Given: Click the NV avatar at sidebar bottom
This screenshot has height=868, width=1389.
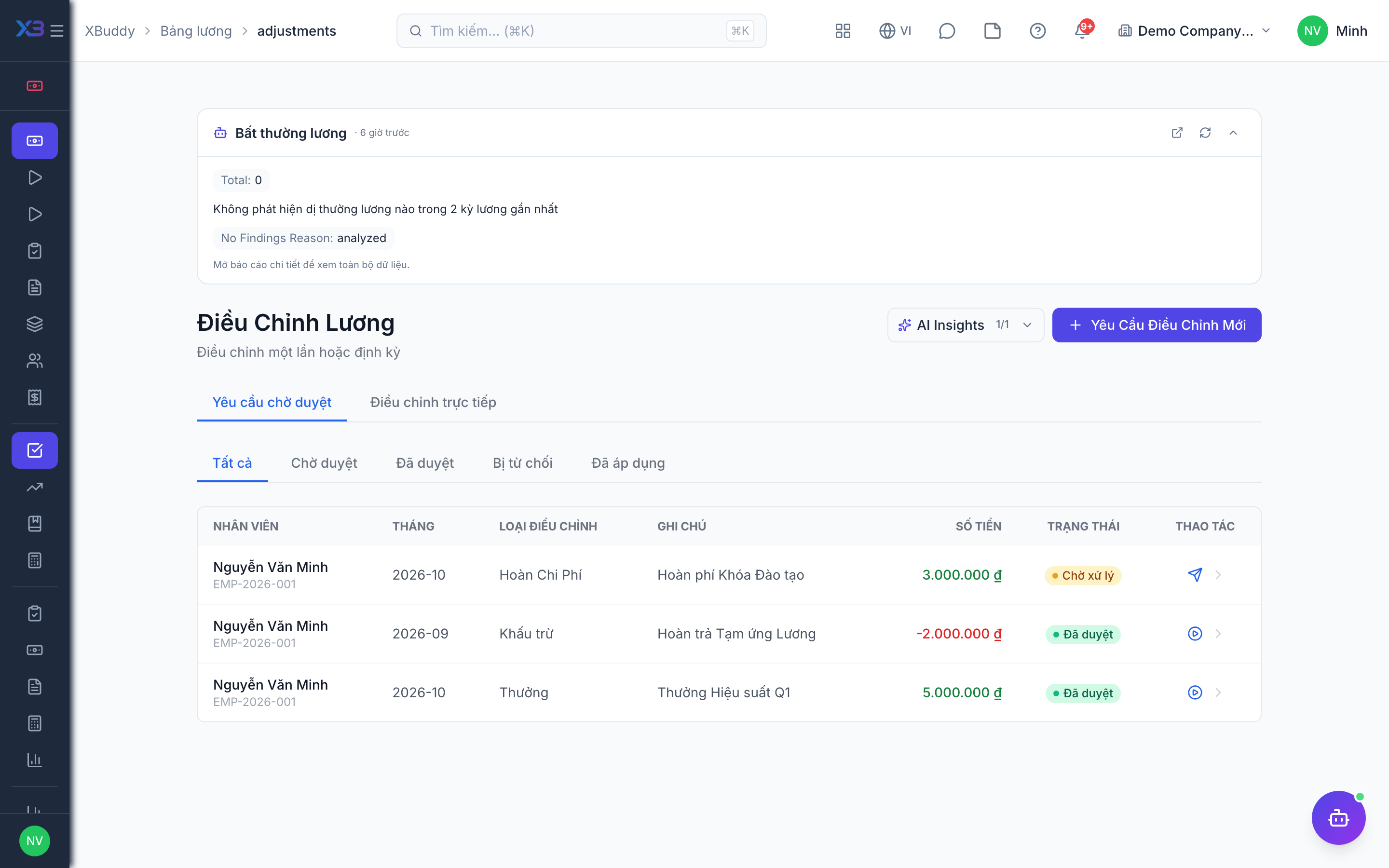Looking at the screenshot, I should [34, 841].
